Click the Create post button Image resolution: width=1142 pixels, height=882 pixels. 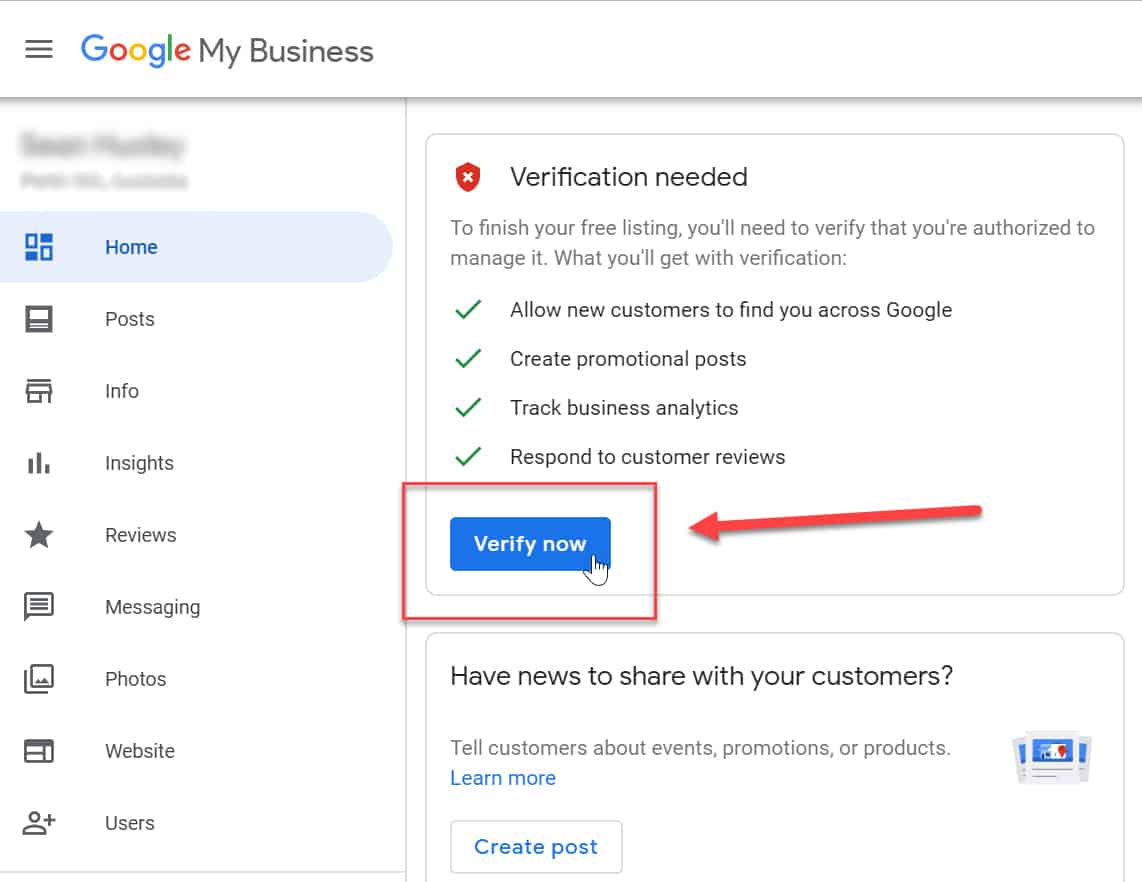coord(536,846)
